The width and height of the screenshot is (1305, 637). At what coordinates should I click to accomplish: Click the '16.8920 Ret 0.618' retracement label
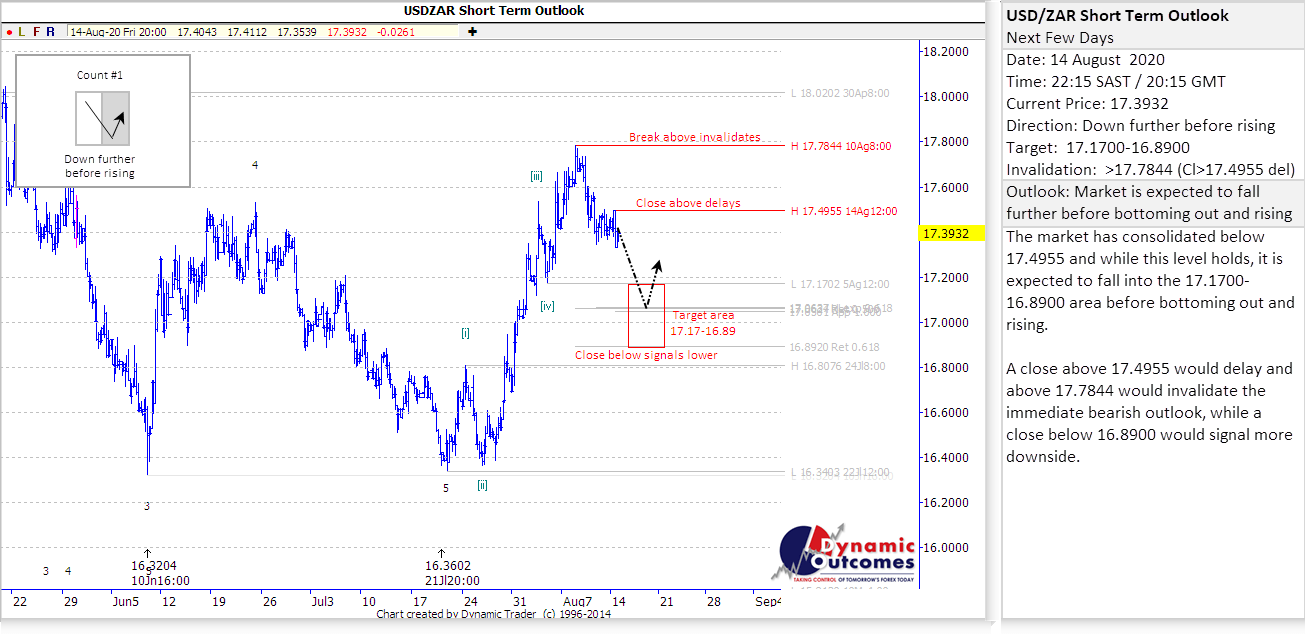(834, 348)
